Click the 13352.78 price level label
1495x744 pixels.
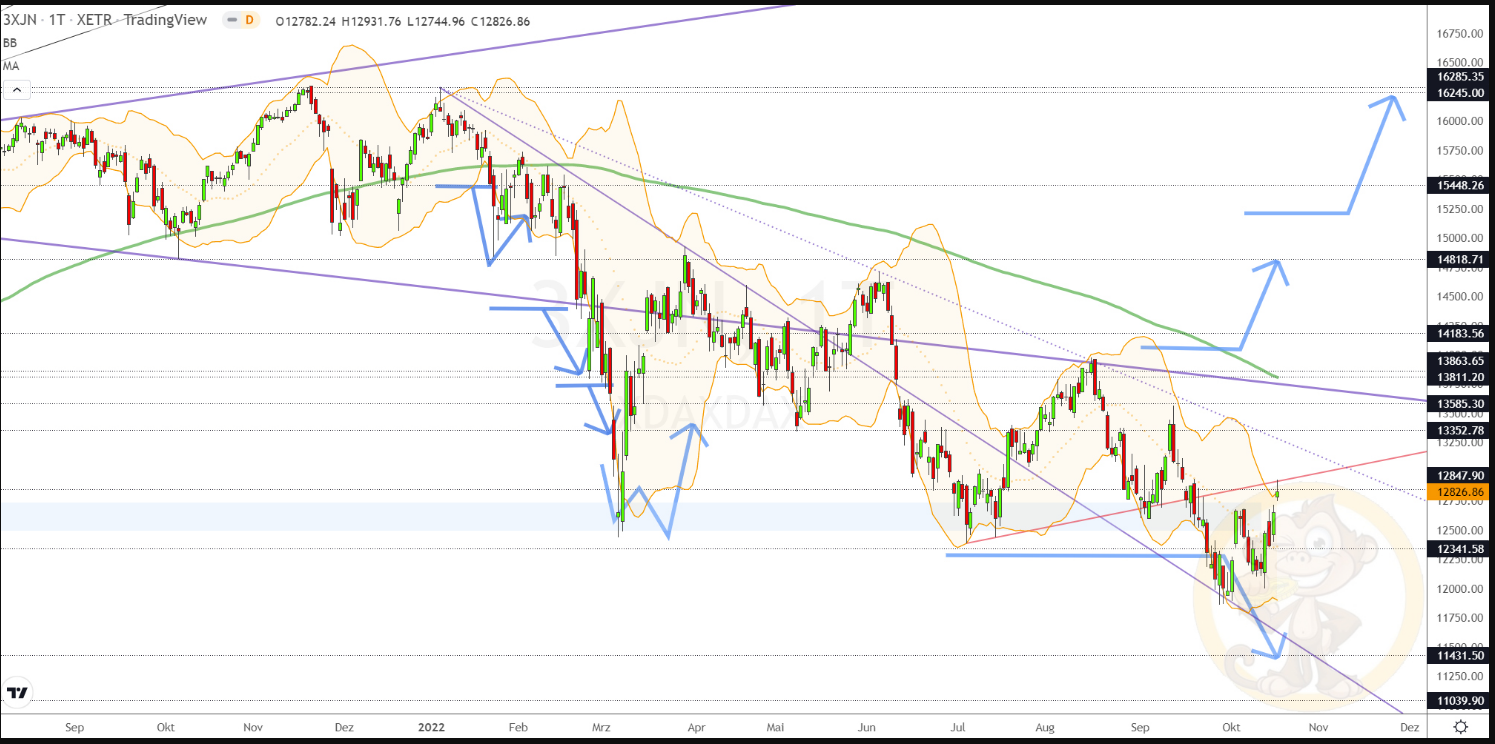(x=1460, y=430)
